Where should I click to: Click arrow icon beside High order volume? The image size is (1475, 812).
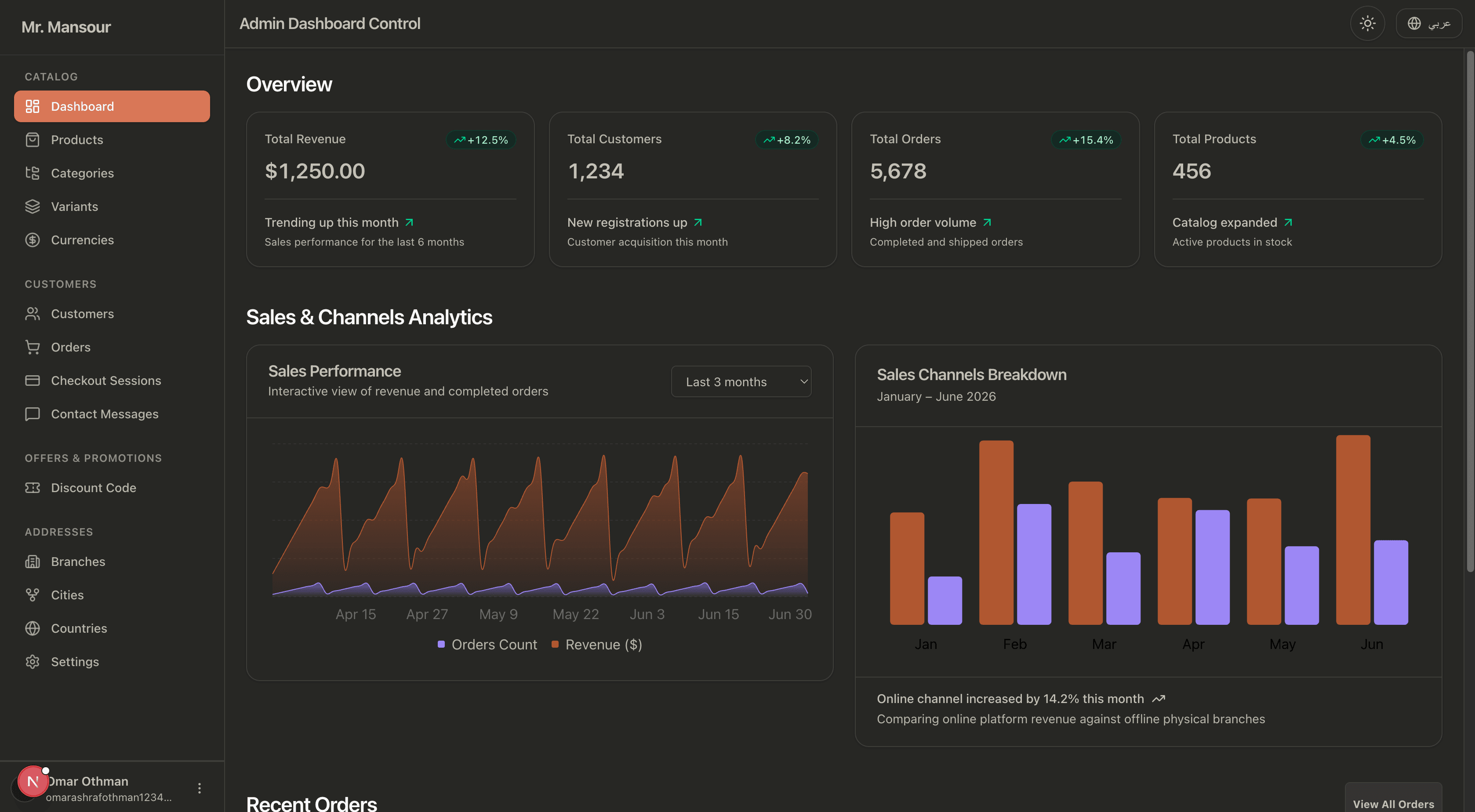click(x=987, y=223)
